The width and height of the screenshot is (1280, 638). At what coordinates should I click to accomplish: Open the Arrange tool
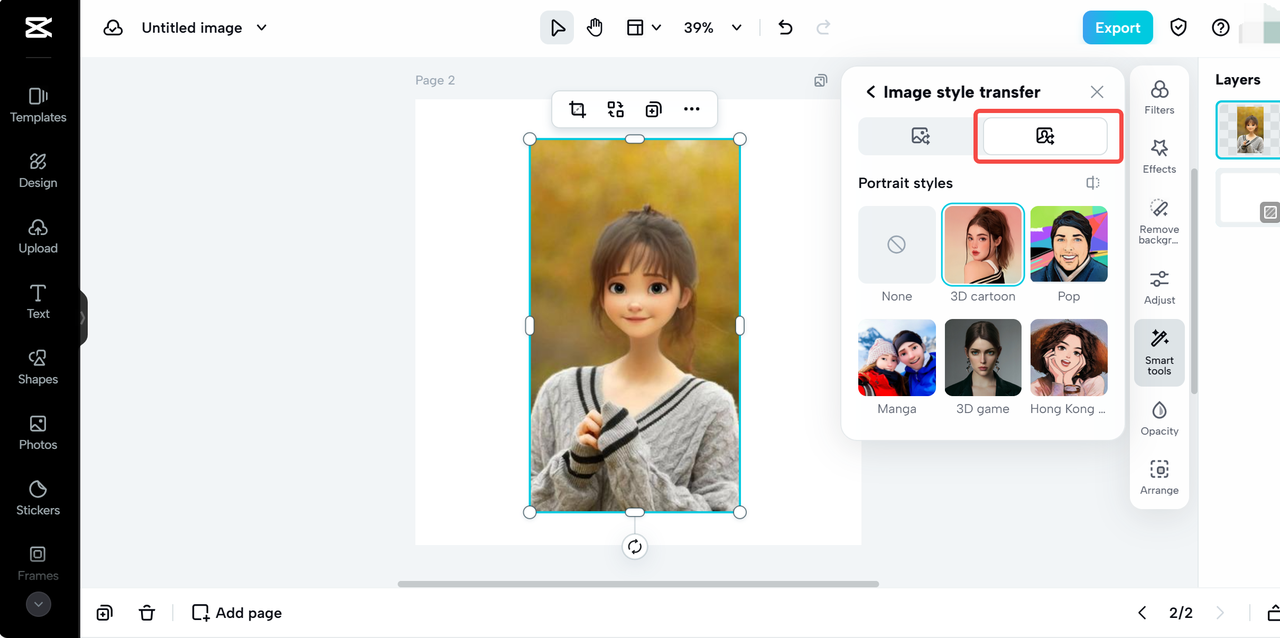pyautogui.click(x=1159, y=477)
